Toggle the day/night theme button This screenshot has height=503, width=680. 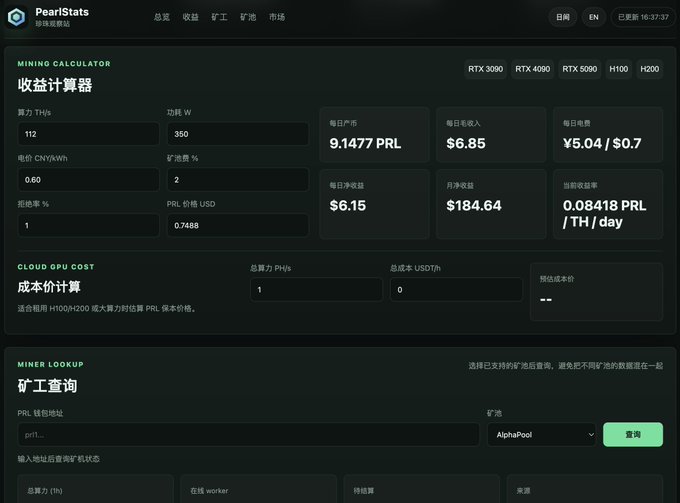click(562, 17)
